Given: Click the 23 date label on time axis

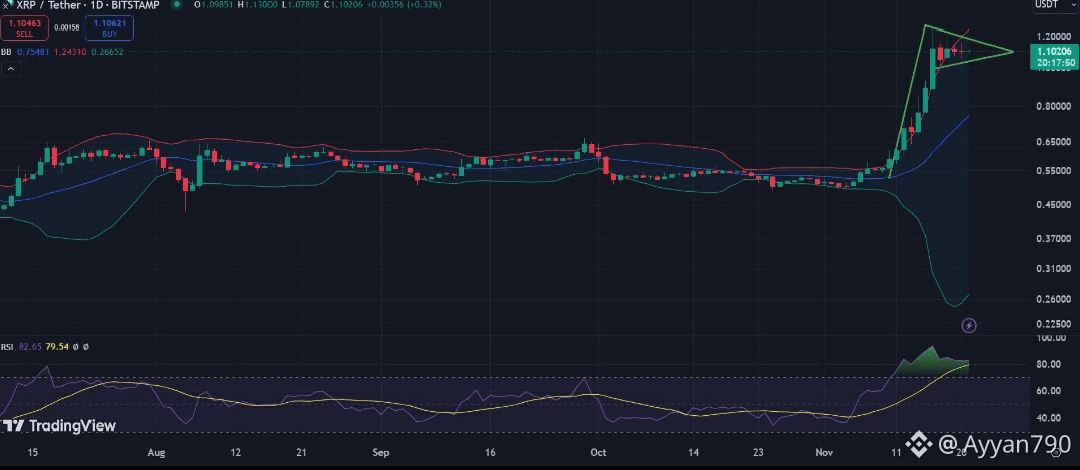Looking at the screenshot, I should point(757,453).
